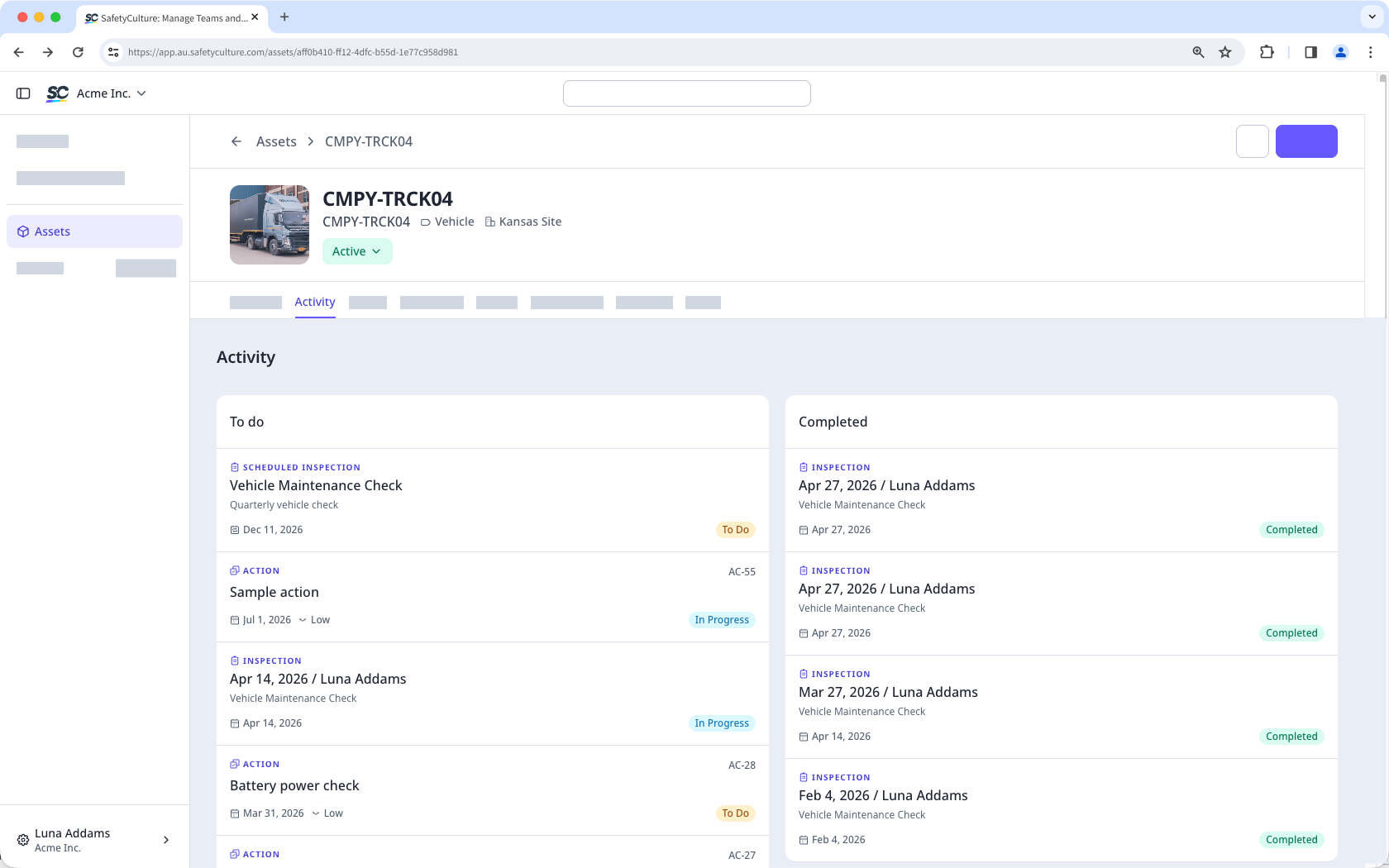Click the Low priority chevron on Sample action

click(303, 620)
